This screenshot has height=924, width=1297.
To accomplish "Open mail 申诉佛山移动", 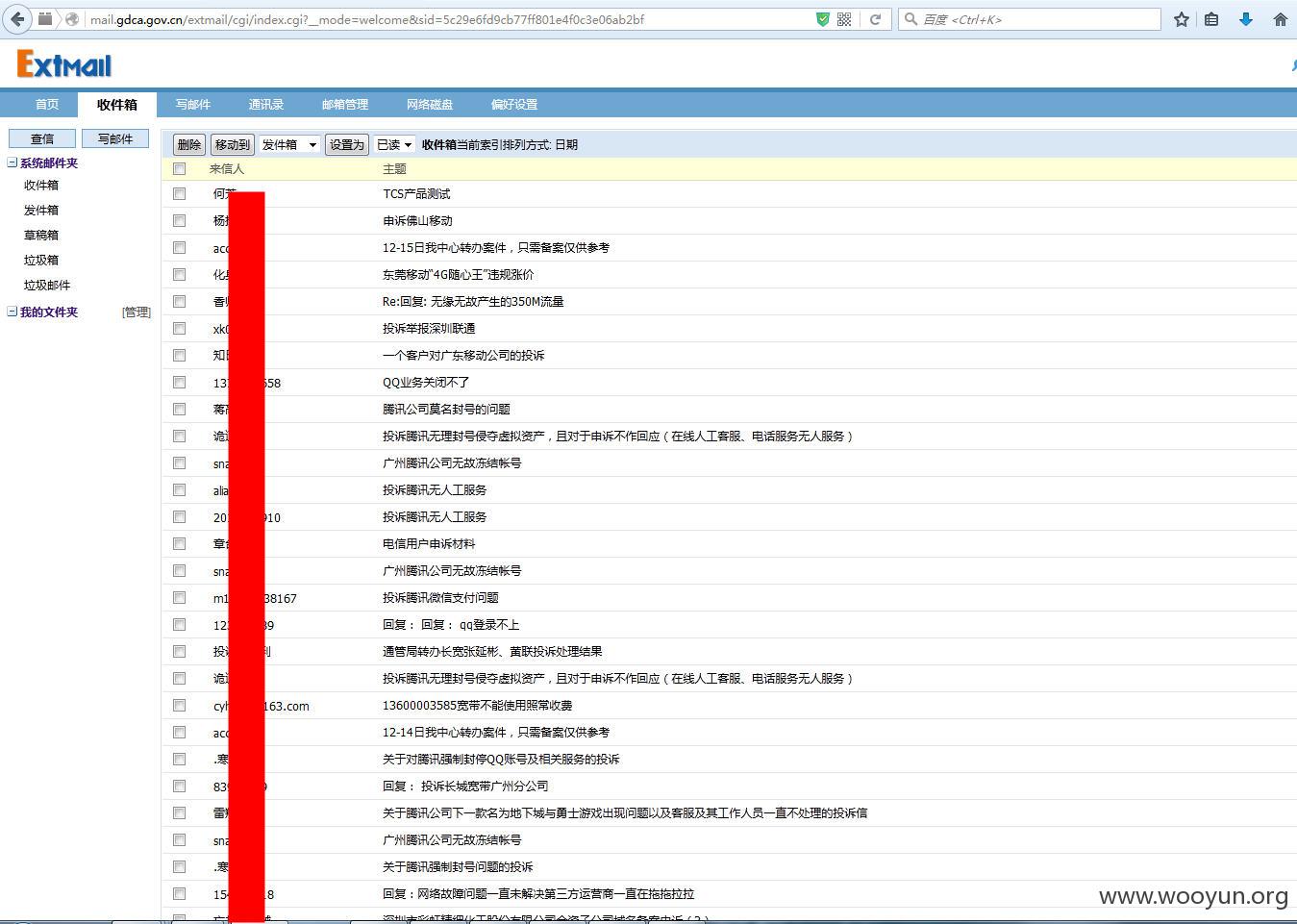I will point(417,220).
